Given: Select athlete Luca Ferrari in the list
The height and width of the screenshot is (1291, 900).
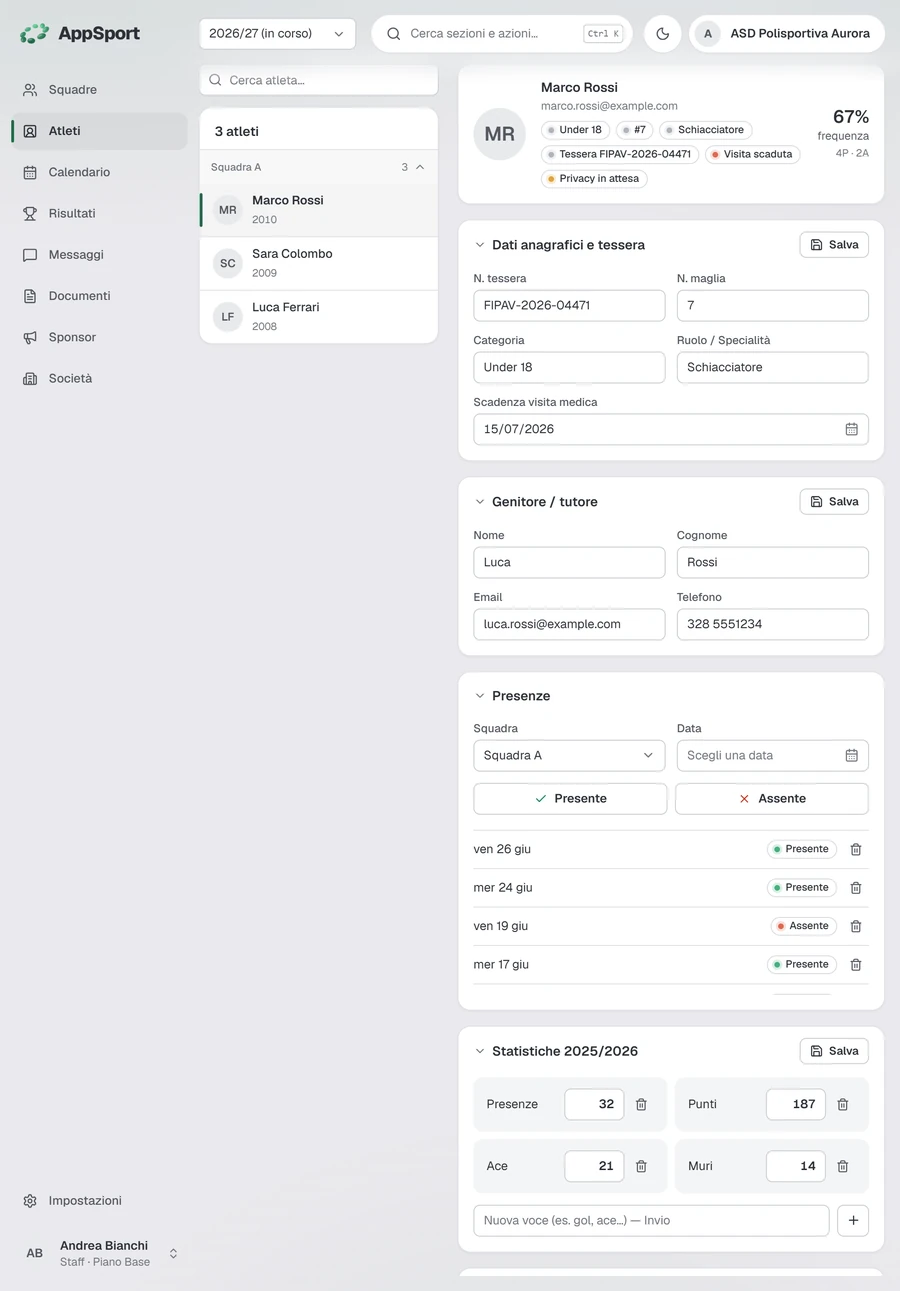Looking at the screenshot, I should tap(319, 317).
